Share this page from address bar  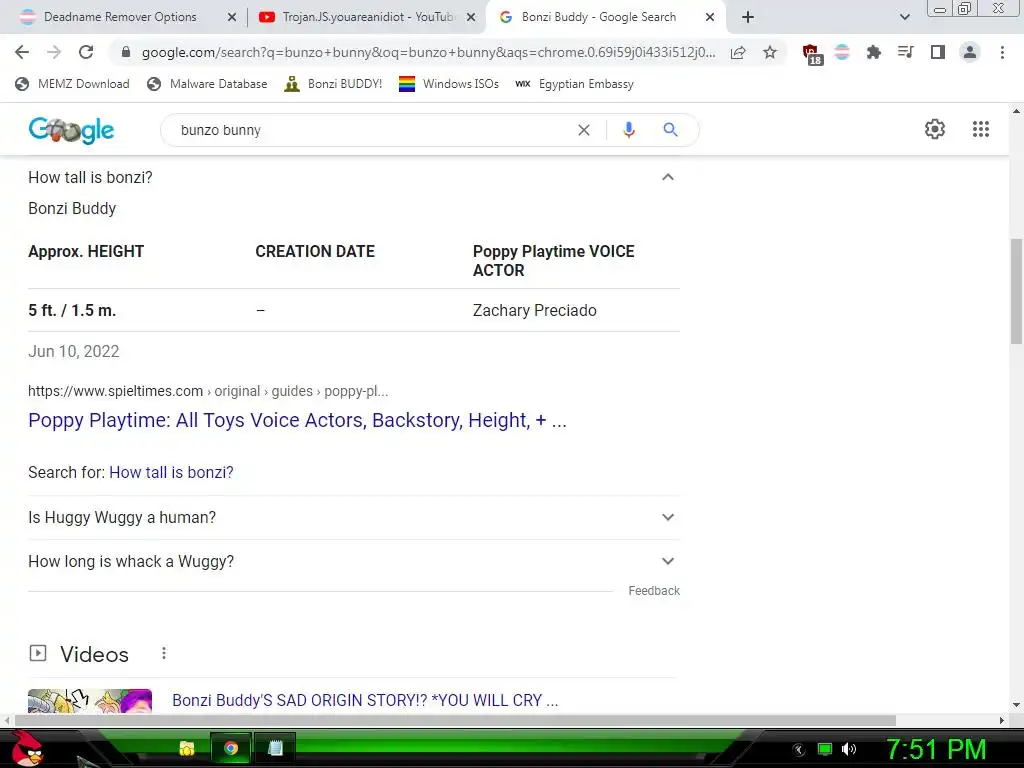(x=738, y=52)
